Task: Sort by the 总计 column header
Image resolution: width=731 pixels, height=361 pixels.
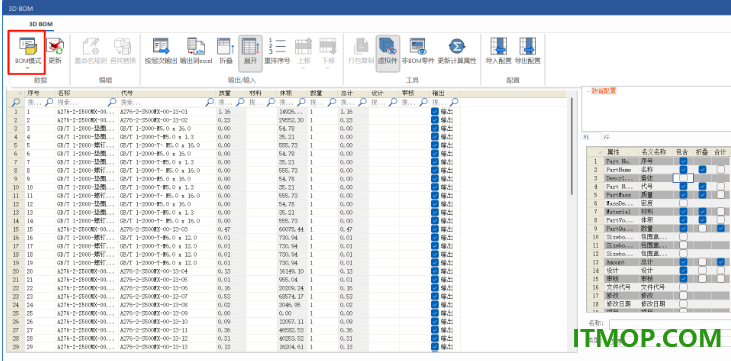Action: [353, 93]
